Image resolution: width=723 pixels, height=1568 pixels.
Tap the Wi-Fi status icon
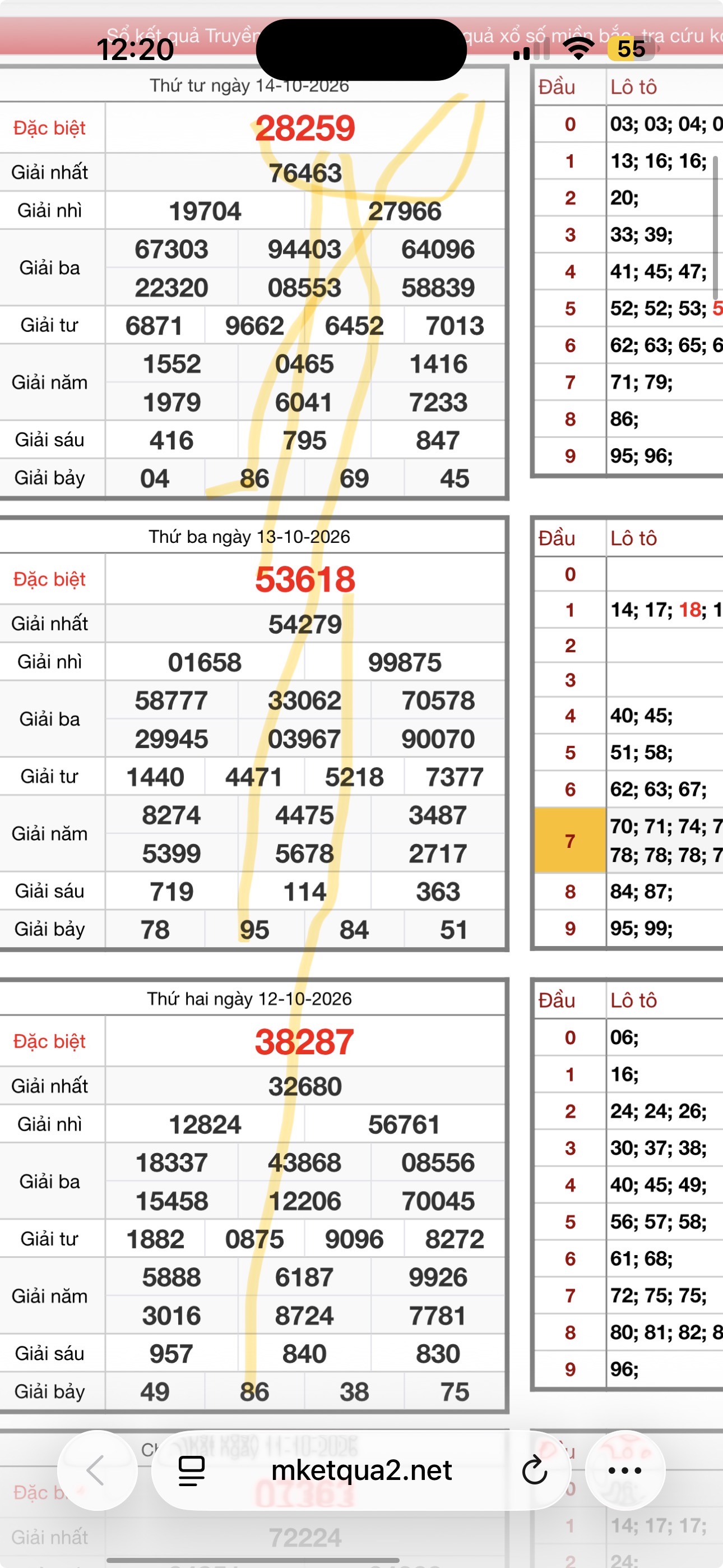tap(579, 49)
